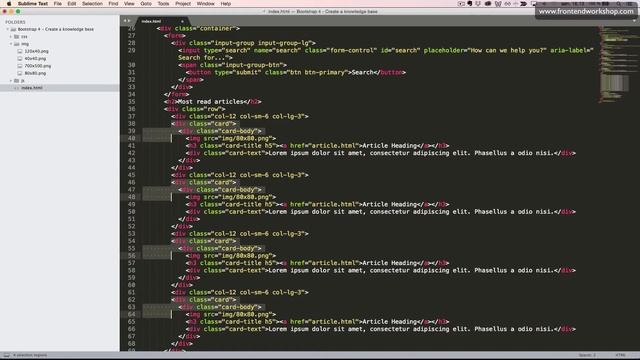This screenshot has height=360, width=640.
Task: Select 700x500.png in the sidebar
Action: 38,66
